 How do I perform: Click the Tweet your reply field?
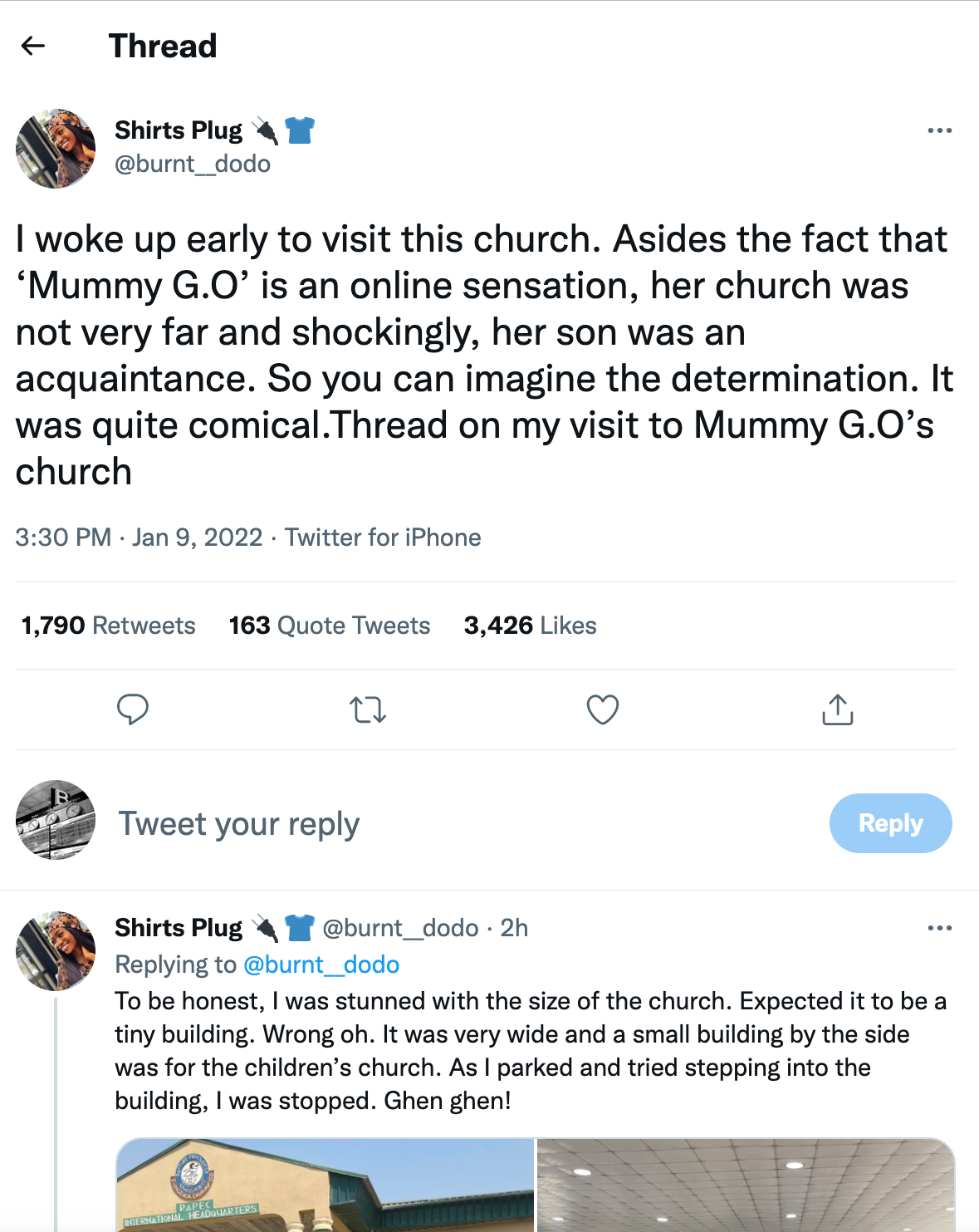(x=239, y=823)
